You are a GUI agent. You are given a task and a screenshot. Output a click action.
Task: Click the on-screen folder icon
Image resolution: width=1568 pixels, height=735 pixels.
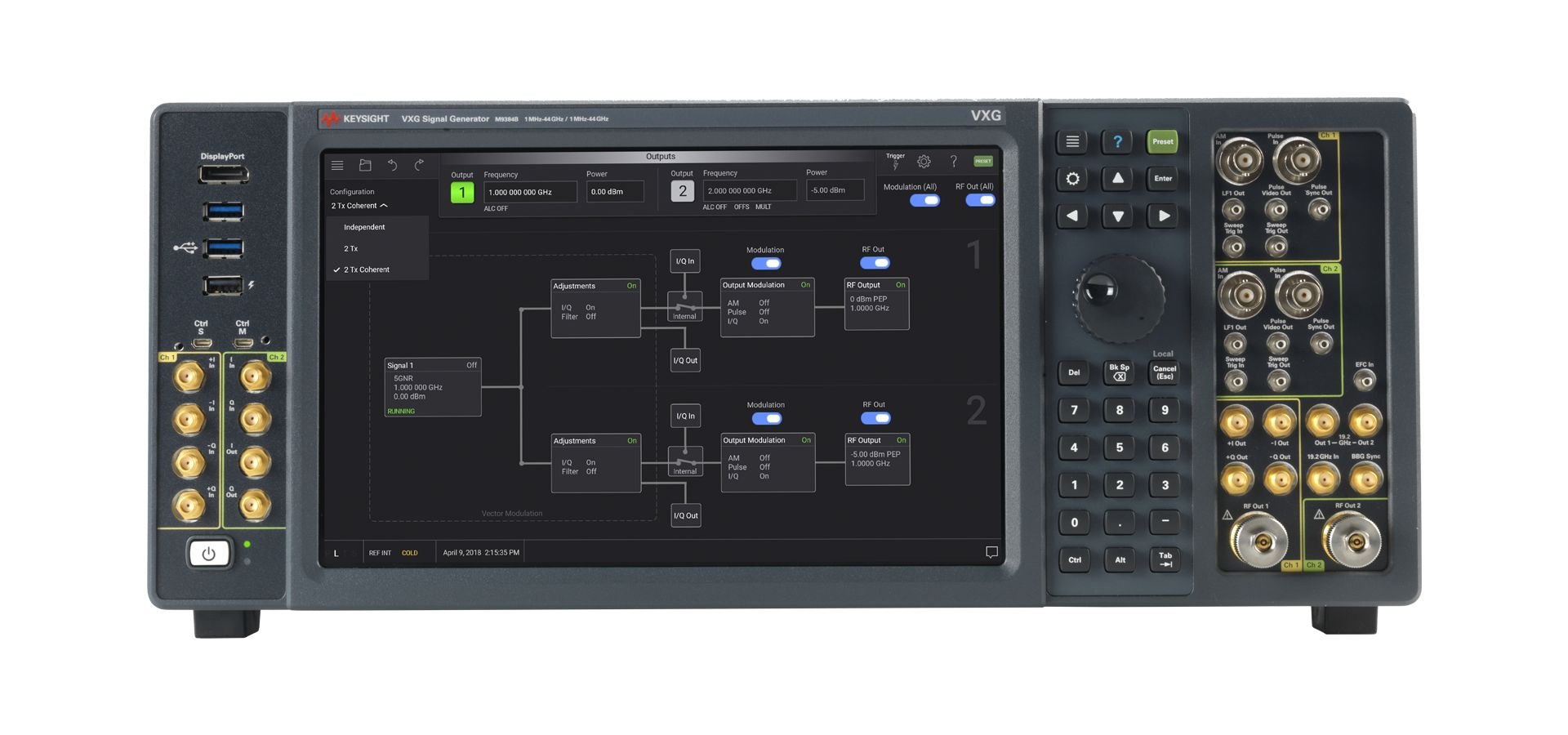pos(365,165)
